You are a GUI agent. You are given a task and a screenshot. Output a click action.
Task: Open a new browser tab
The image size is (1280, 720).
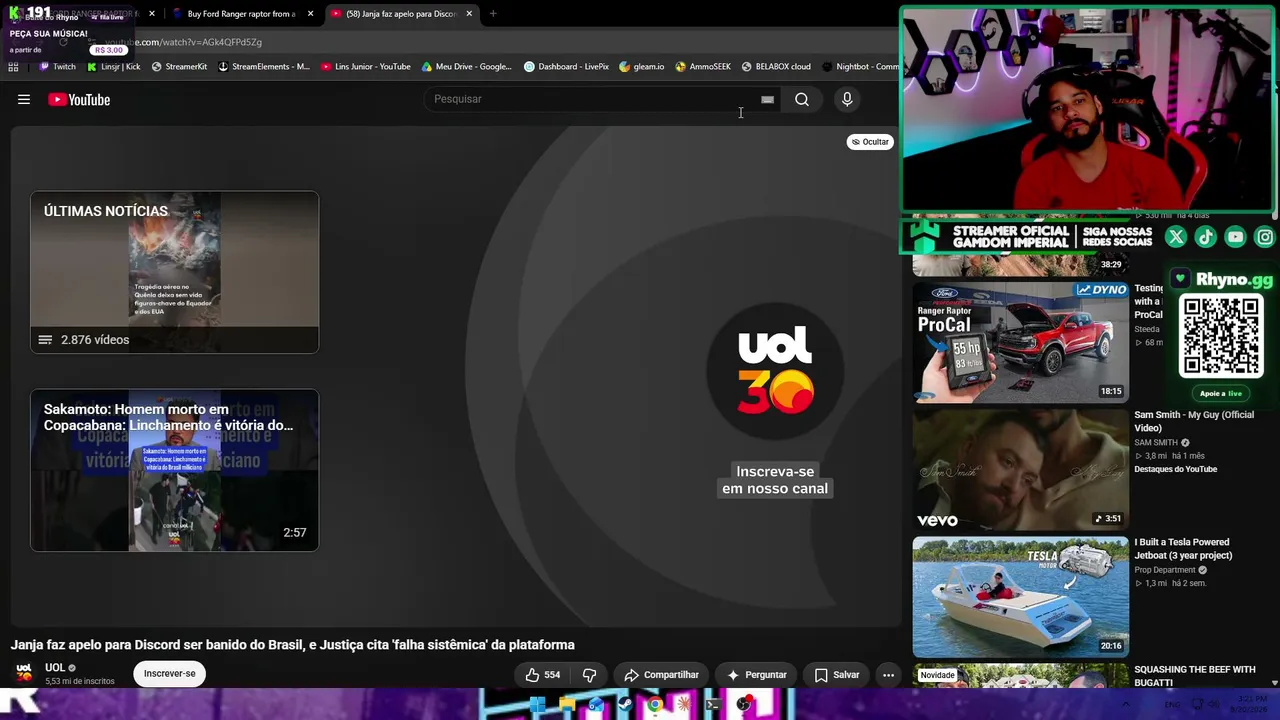click(493, 14)
